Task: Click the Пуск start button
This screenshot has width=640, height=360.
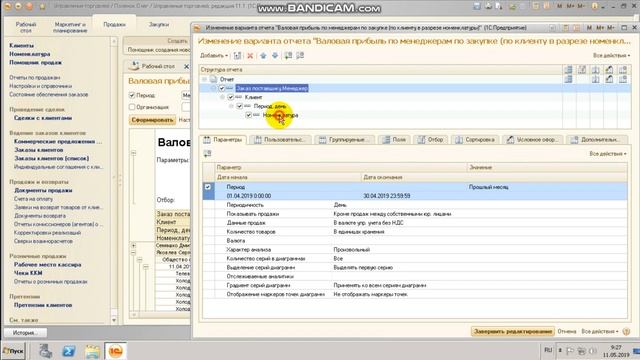Action: click(x=13, y=351)
